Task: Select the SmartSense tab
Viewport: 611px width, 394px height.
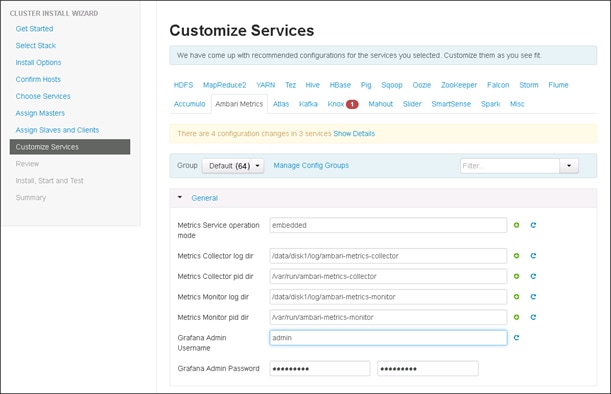Action: tap(451, 104)
